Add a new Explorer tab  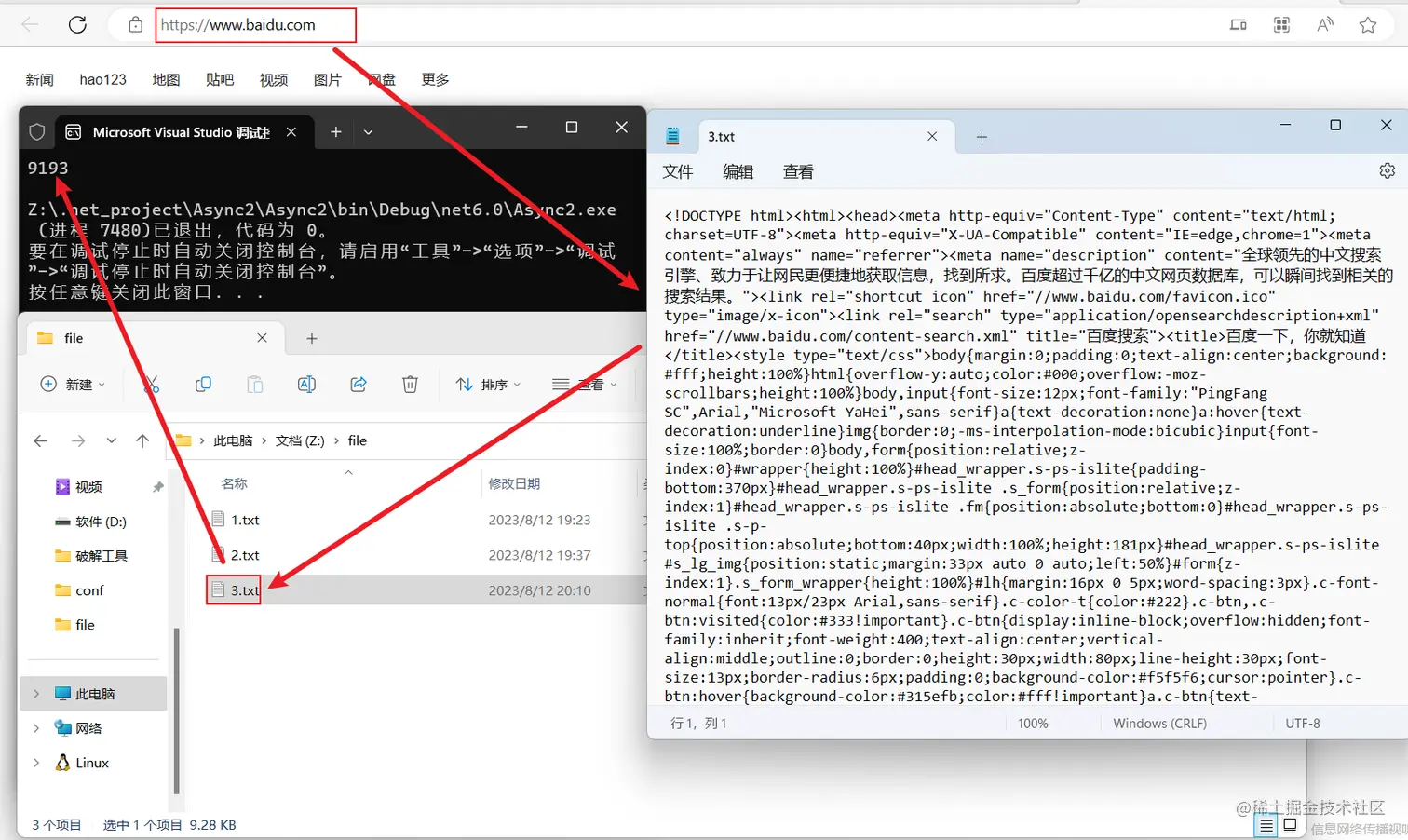click(312, 338)
